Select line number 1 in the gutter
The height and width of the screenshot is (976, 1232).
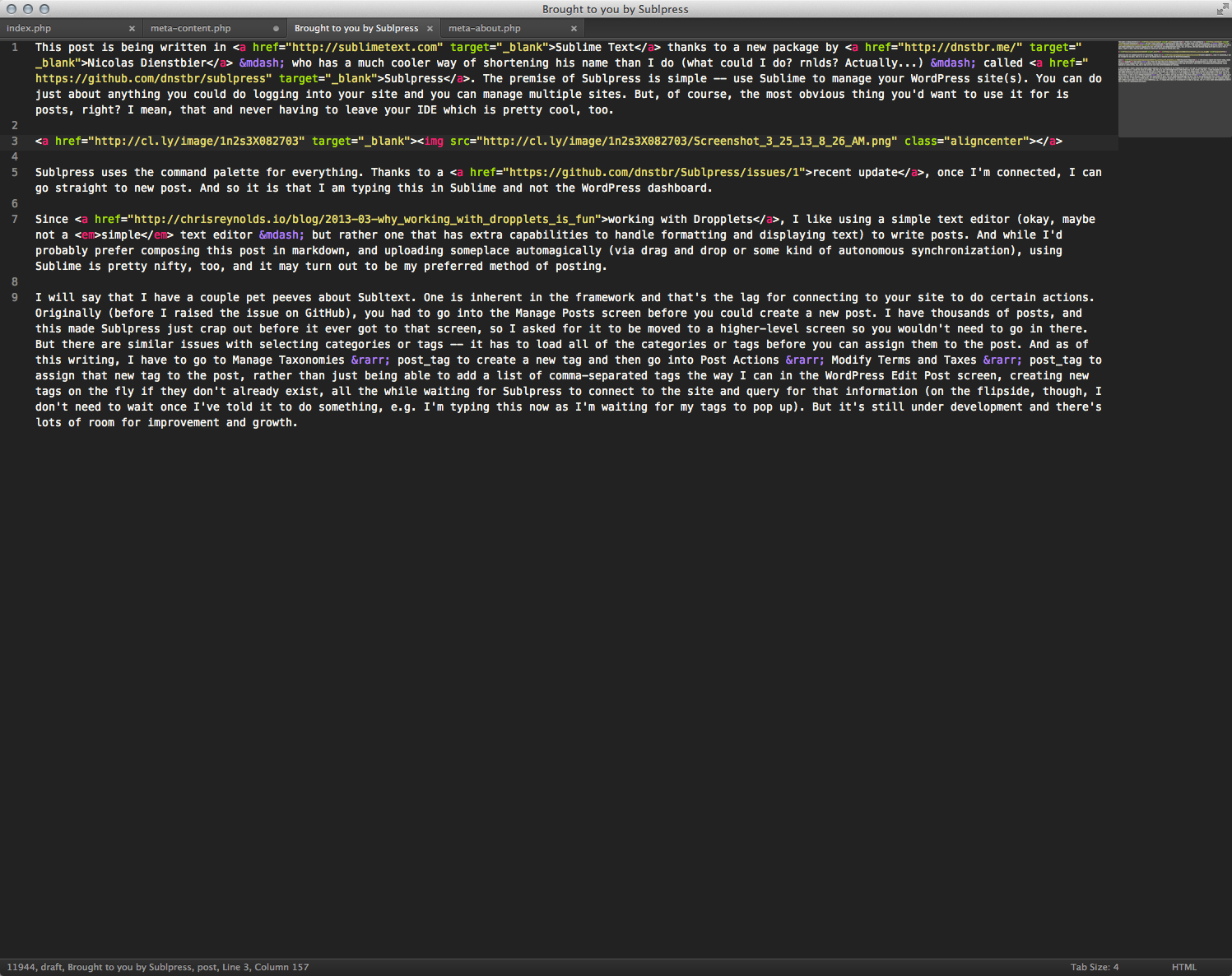[x=15, y=48]
